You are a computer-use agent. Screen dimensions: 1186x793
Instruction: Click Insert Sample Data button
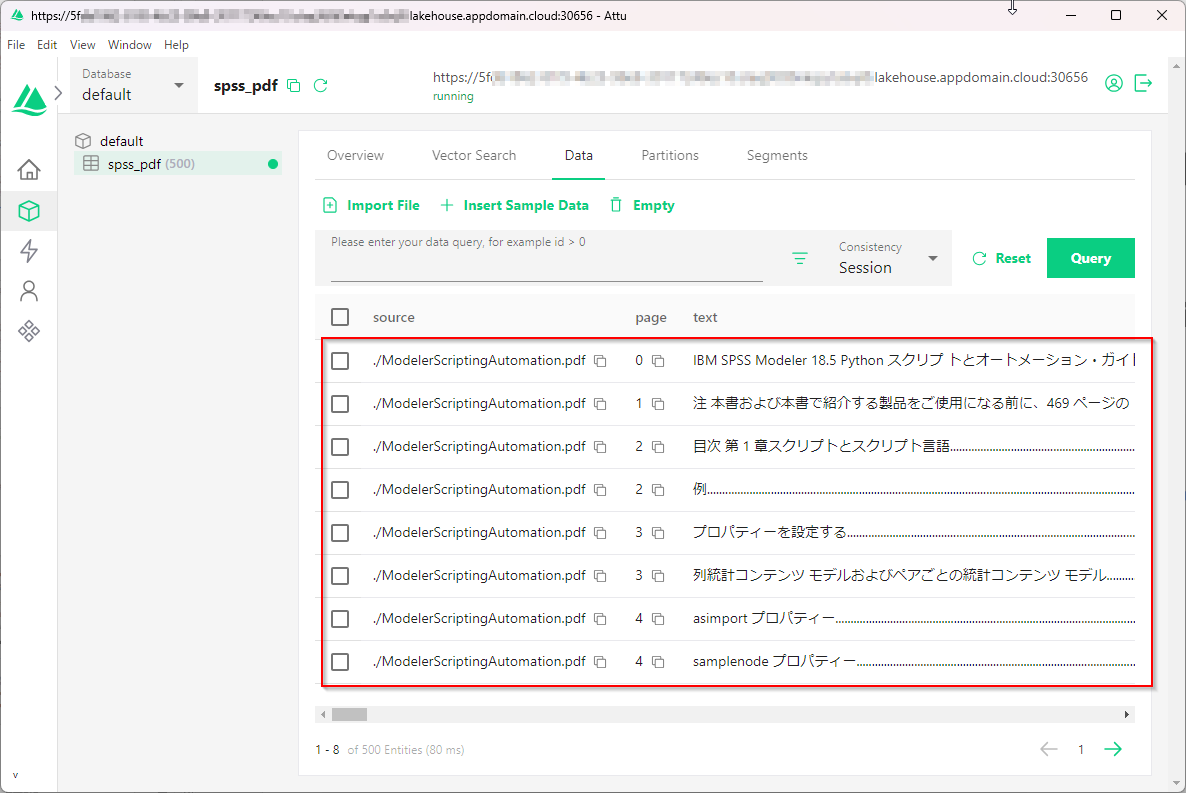pyautogui.click(x=514, y=205)
